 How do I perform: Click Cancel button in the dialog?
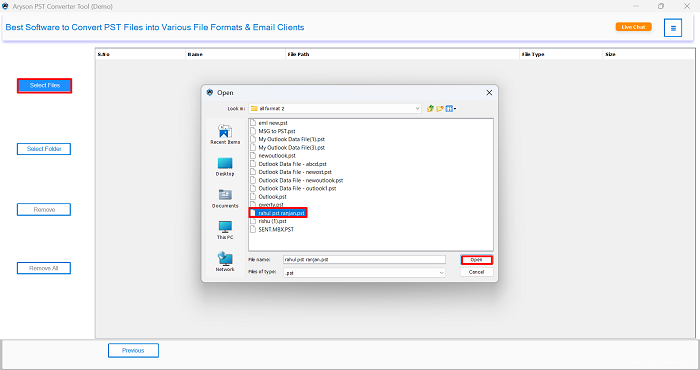point(476,272)
